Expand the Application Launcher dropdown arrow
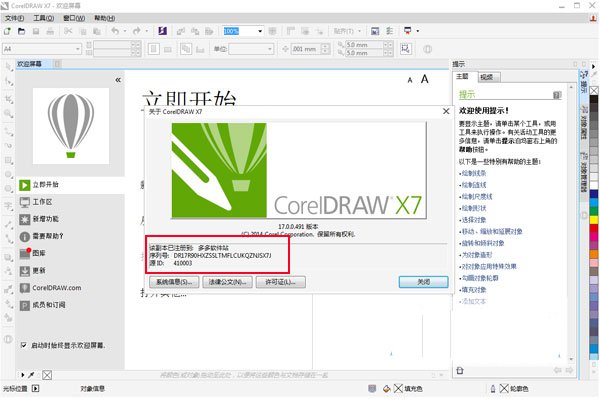 coord(417,31)
